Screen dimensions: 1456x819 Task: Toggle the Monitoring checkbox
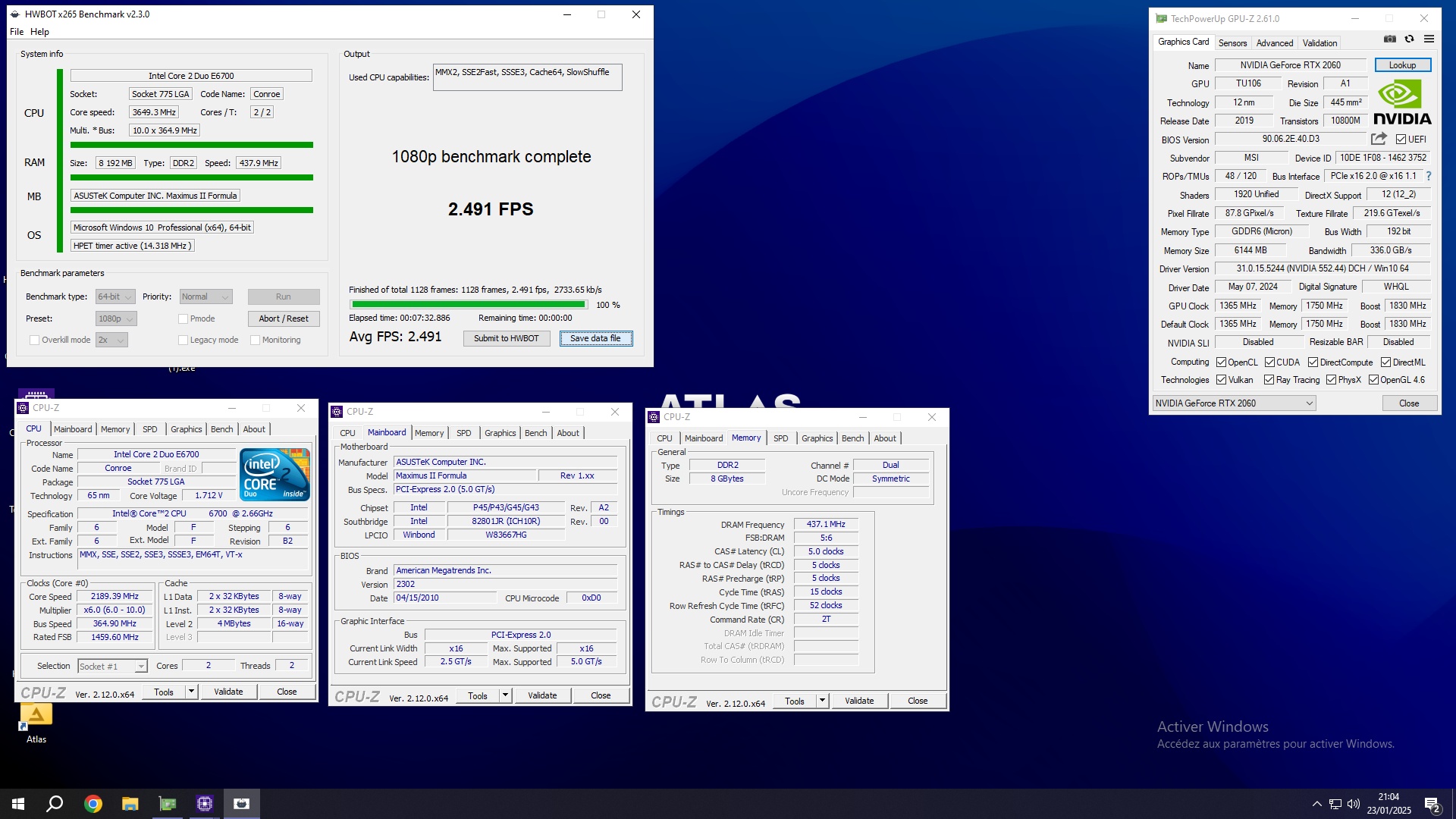coord(255,340)
